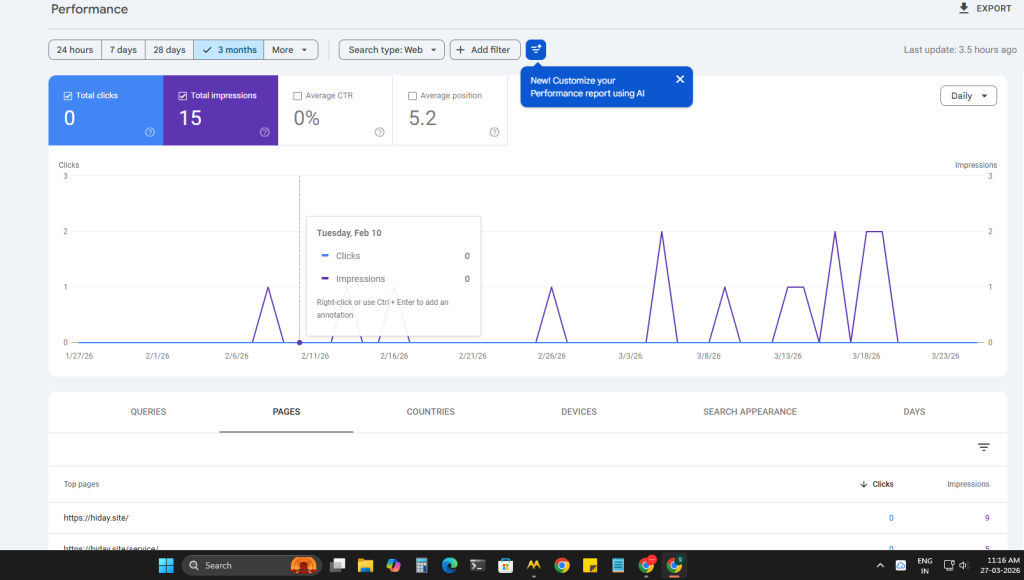This screenshot has width=1024, height=580.
Task: Open the https://hiday.site/ page row
Action: tap(97, 518)
